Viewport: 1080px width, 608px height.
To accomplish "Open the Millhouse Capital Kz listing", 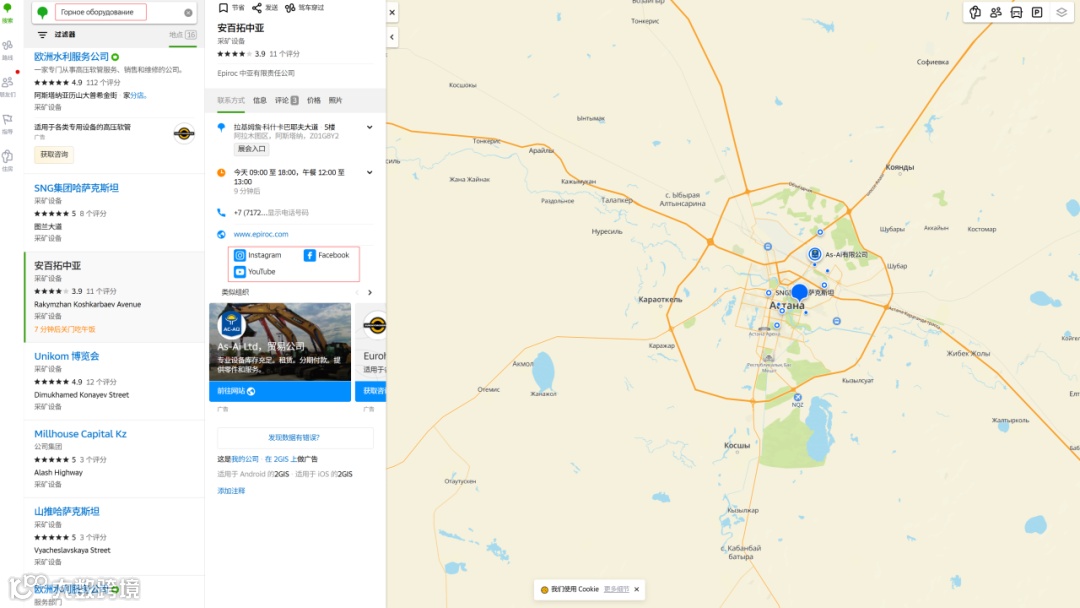I will pyautogui.click(x=81, y=434).
